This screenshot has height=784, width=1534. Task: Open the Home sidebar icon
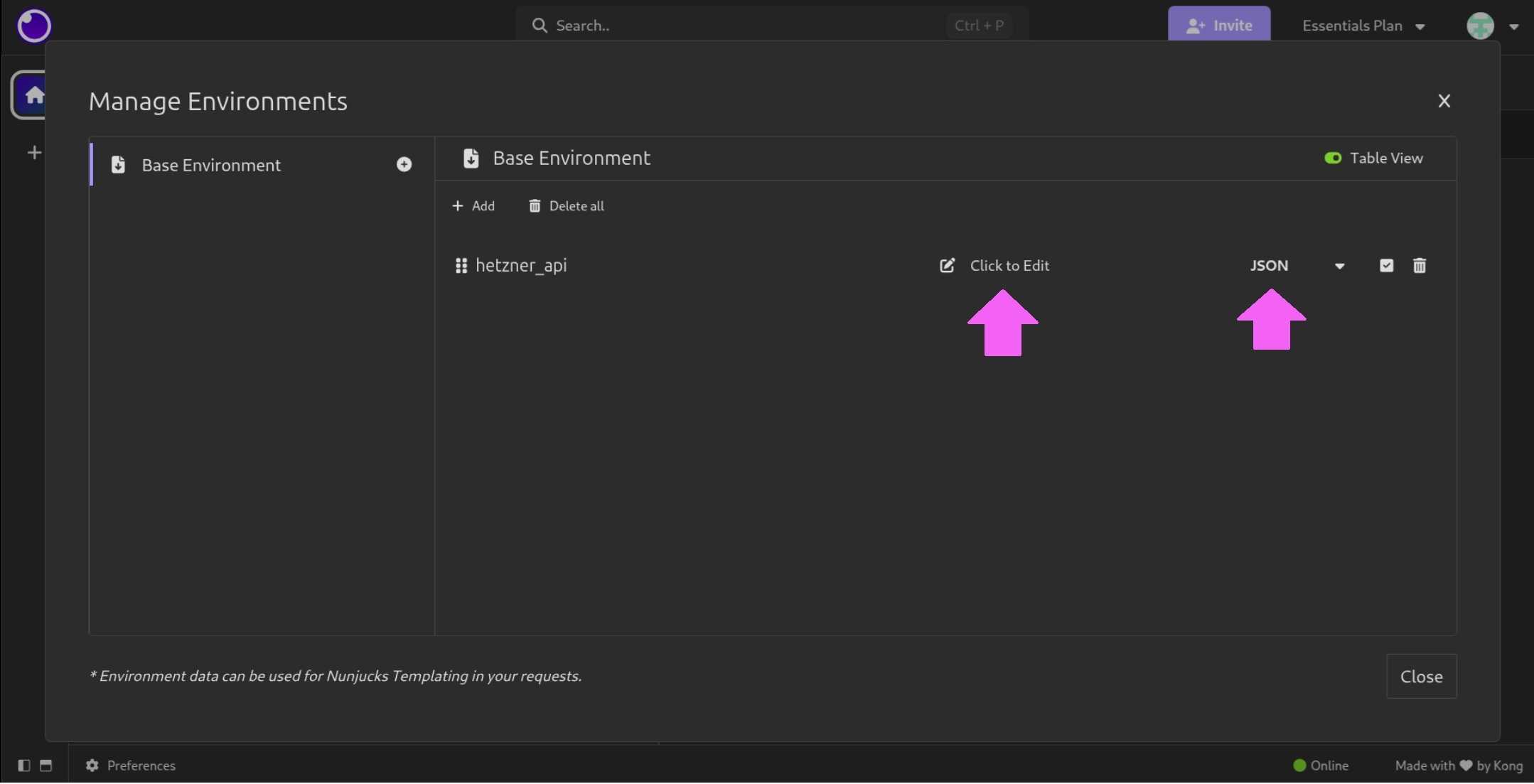(33, 95)
